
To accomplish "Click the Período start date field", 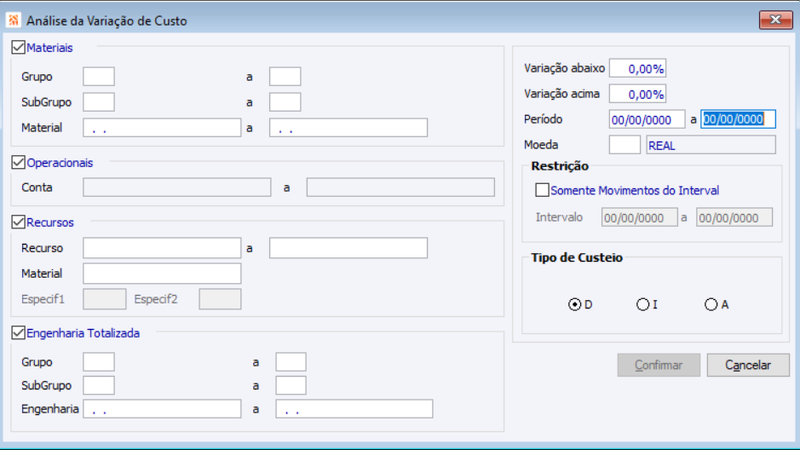I will 647,119.
